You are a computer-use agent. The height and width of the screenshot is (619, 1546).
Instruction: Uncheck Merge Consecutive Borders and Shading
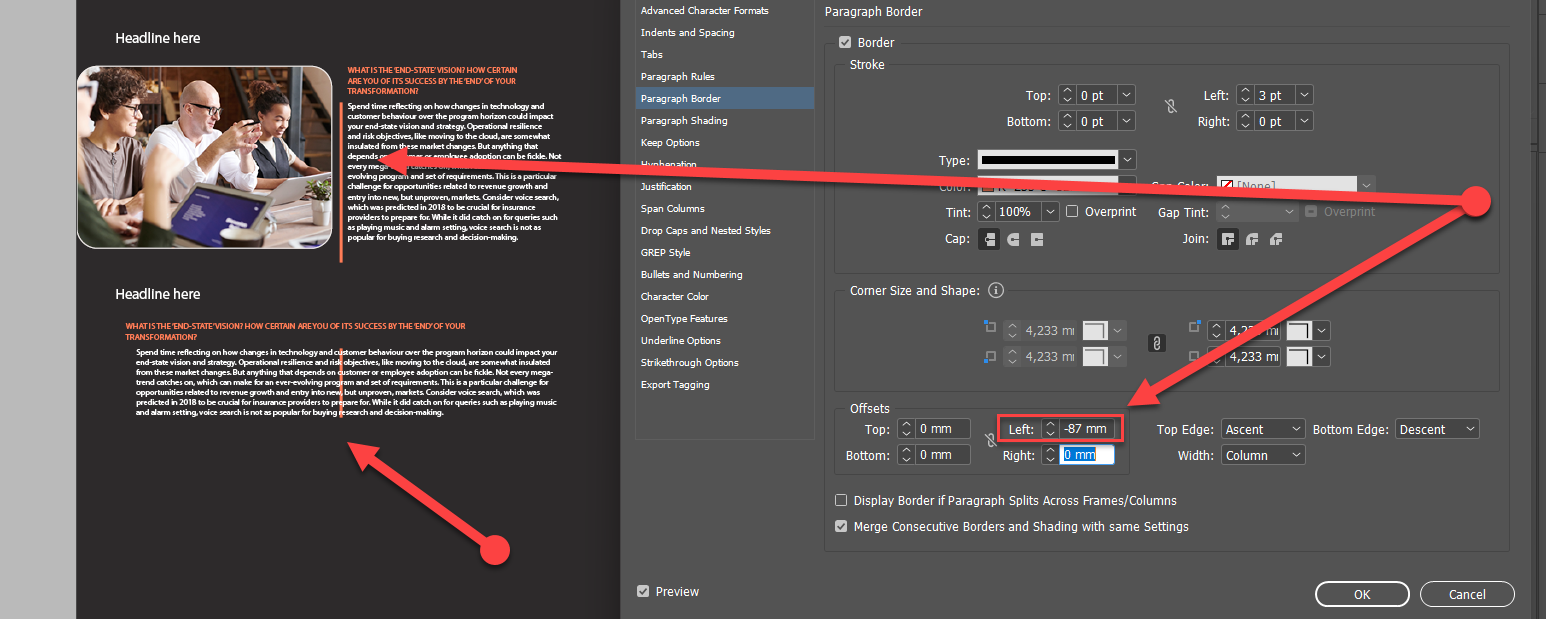(841, 526)
